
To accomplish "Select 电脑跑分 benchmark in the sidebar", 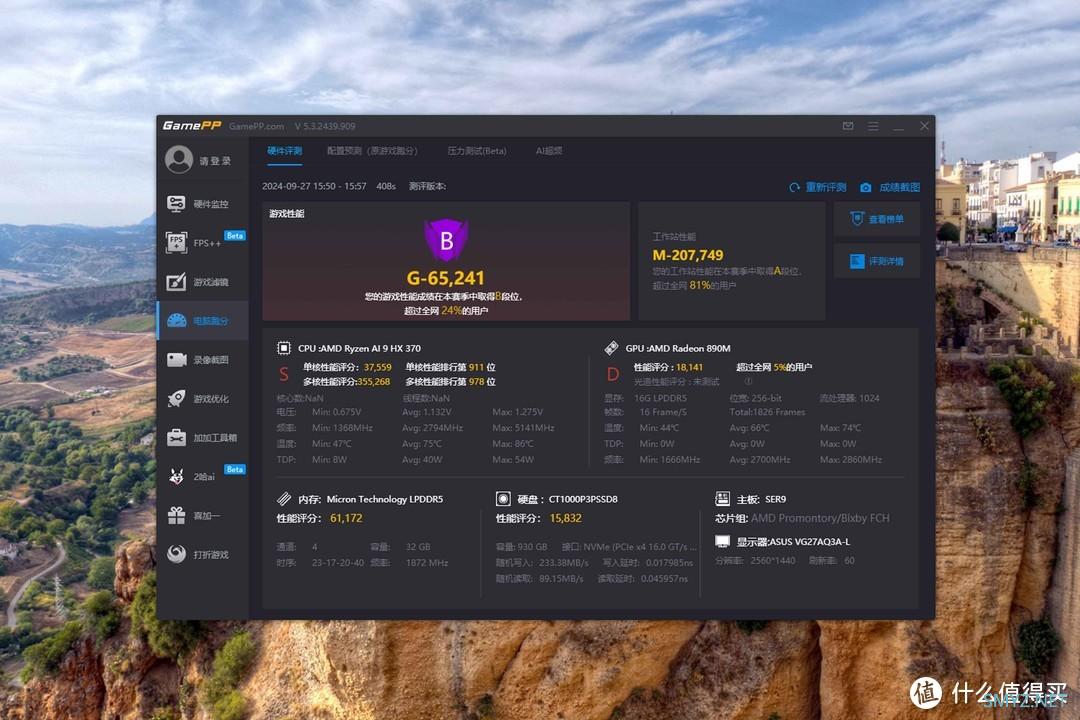I will click(202, 320).
